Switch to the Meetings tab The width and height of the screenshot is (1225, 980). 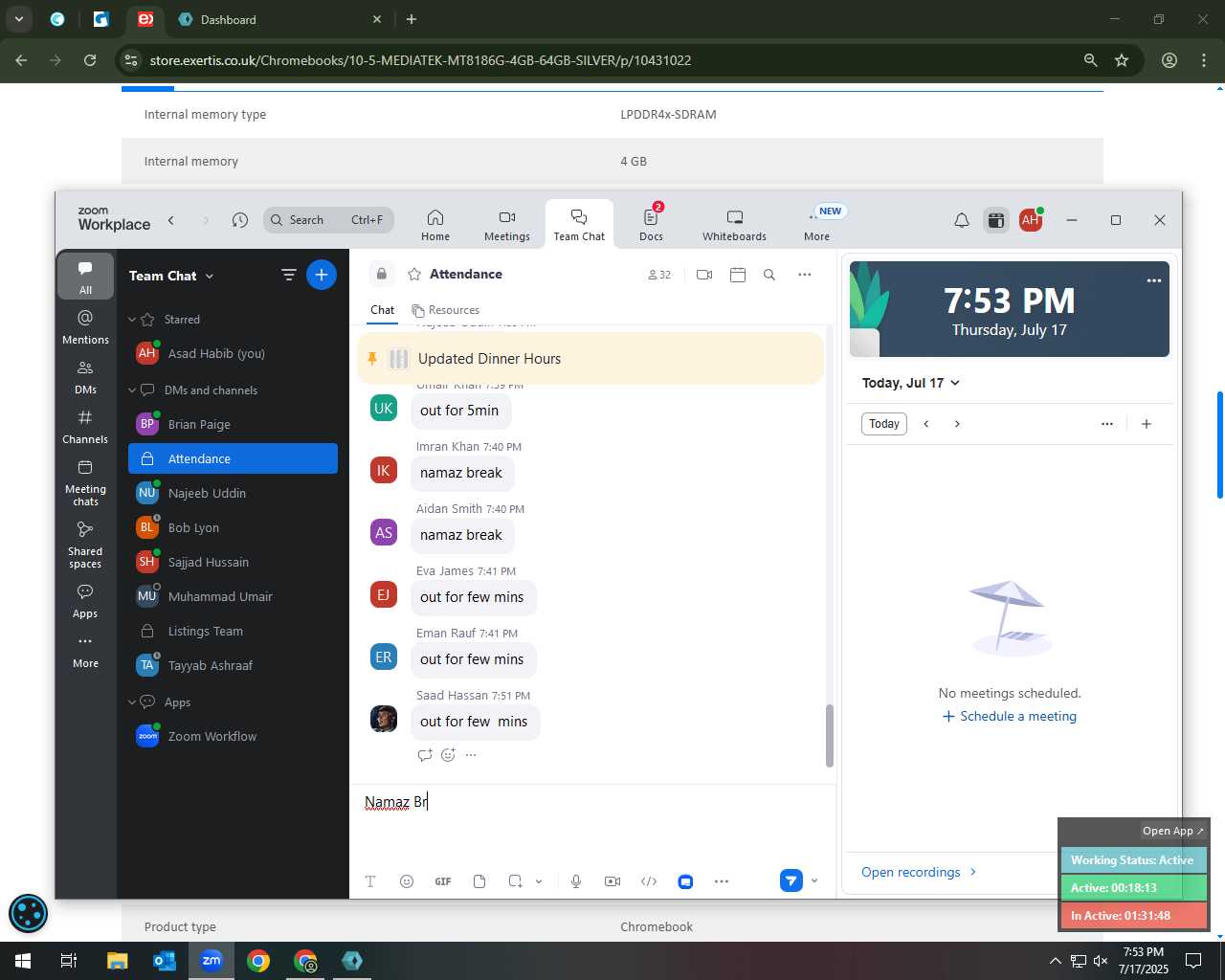pos(506,225)
